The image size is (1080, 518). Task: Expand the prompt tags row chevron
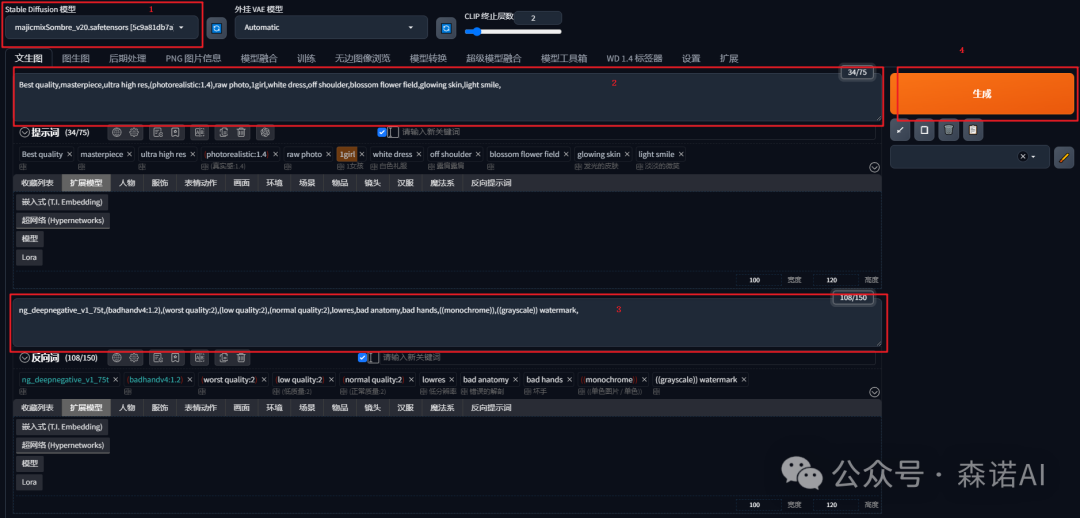click(875, 167)
